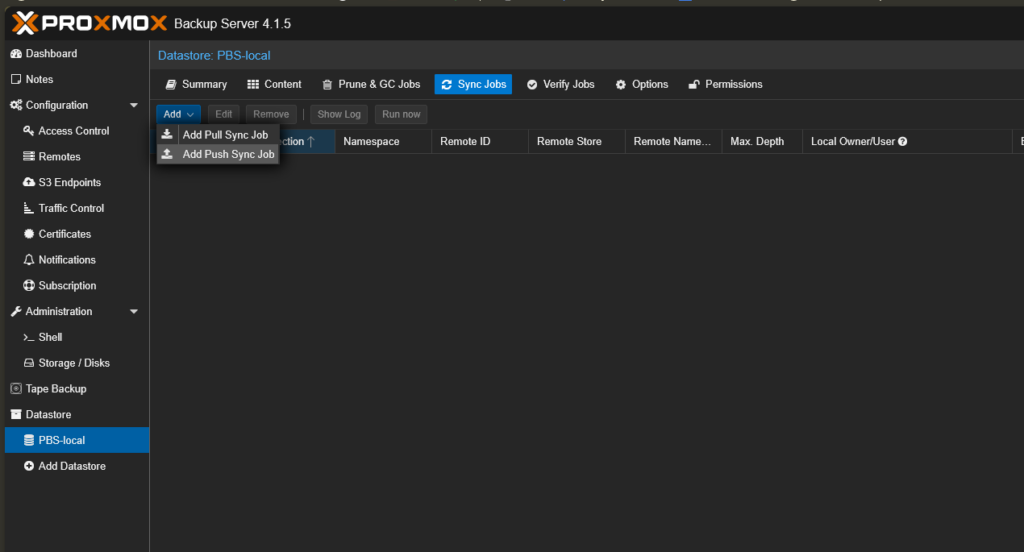This screenshot has height=552, width=1024.
Task: Click the Certificates badge icon
Action: pyautogui.click(x=29, y=234)
